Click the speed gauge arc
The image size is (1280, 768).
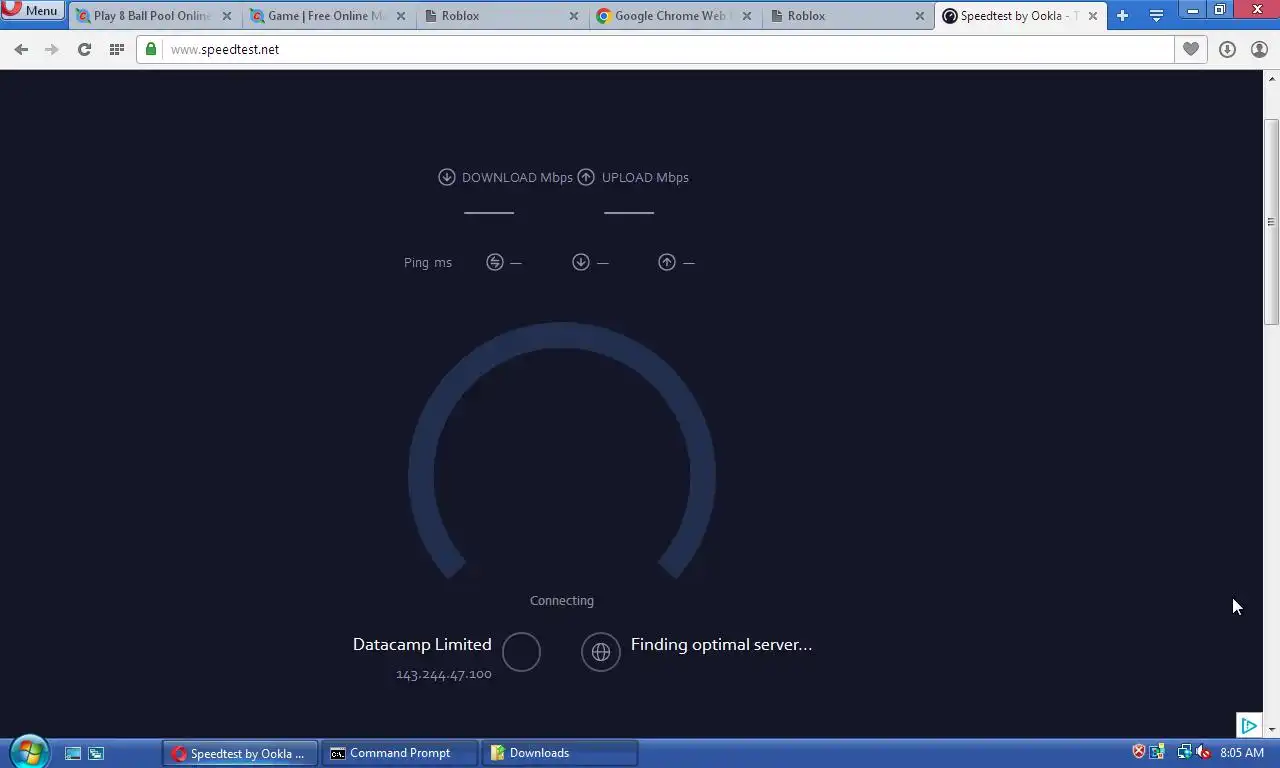tap(562, 337)
